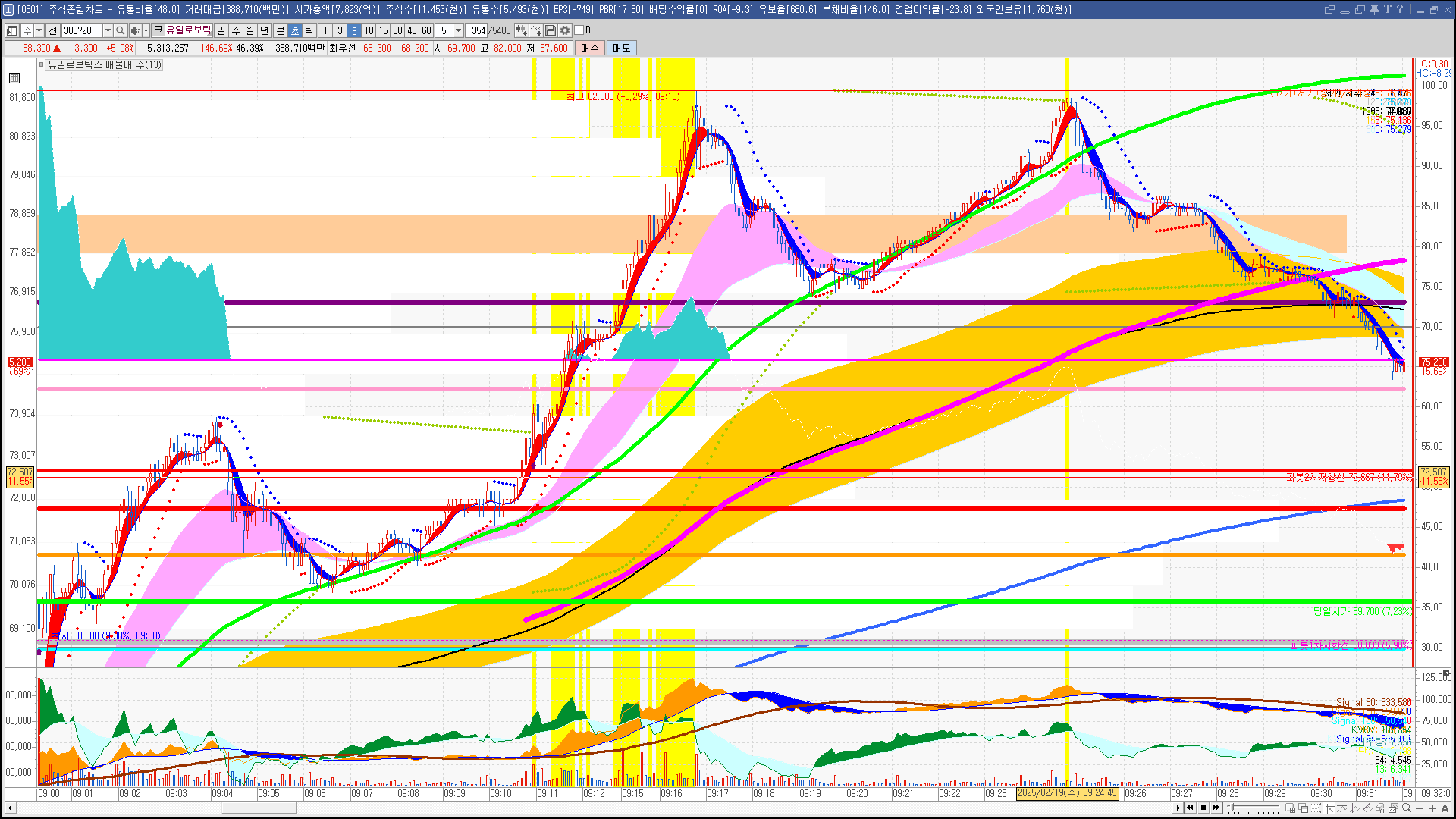Click the plus zoom-in icon at bottom right
The width and height of the screenshot is (1456, 819).
pos(1432,808)
